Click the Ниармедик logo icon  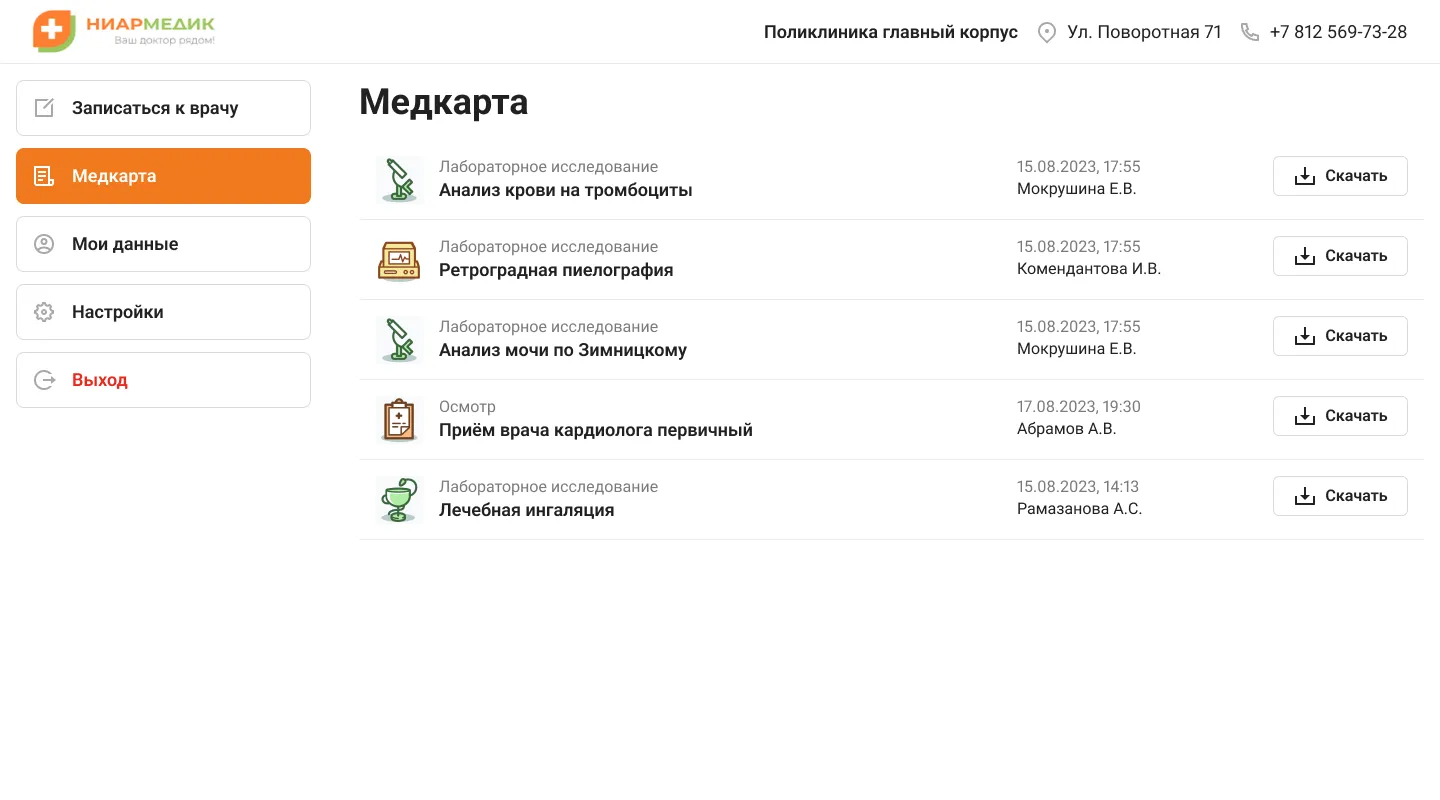click(54, 31)
